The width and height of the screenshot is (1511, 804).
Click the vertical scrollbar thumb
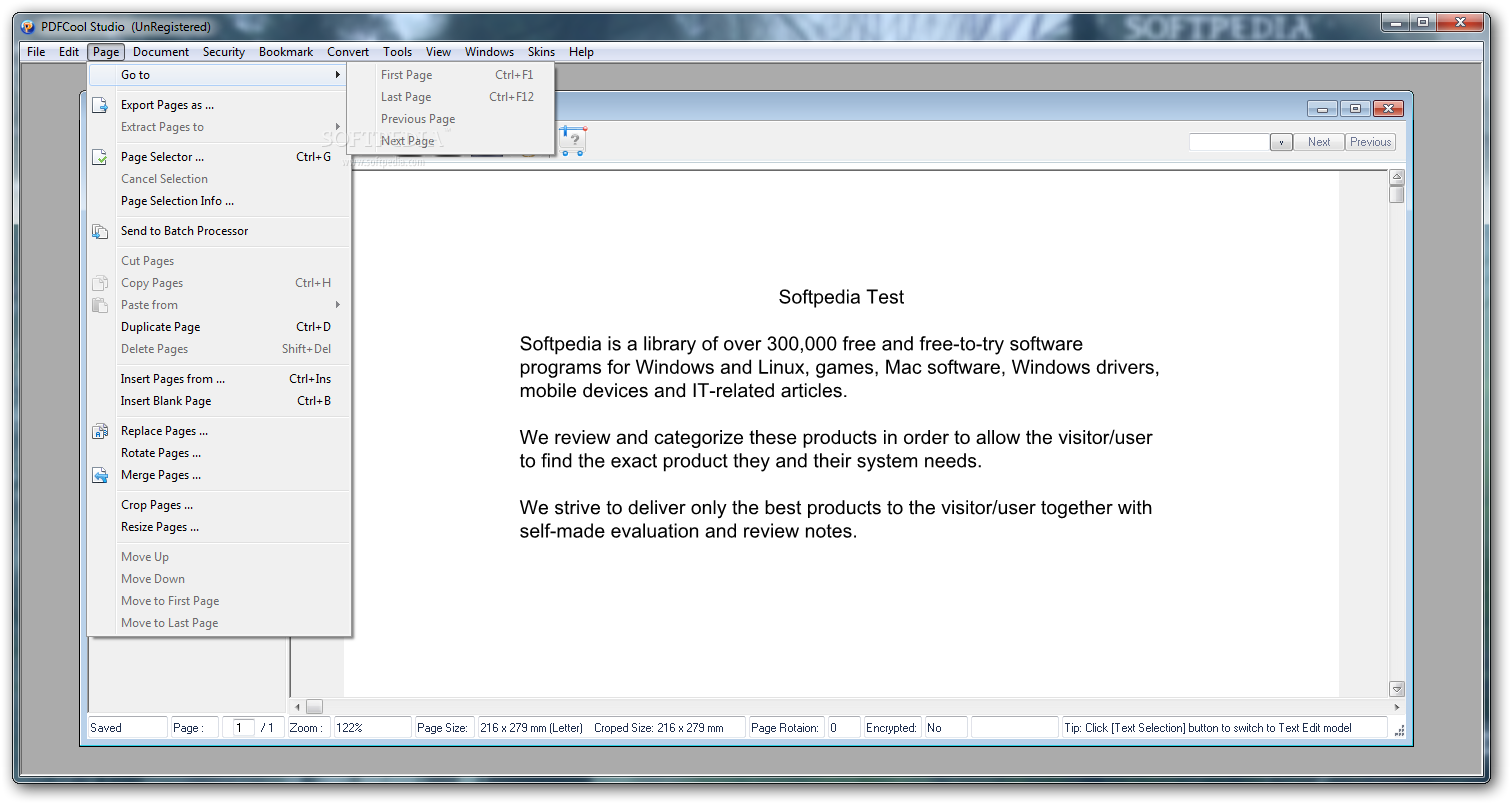[x=1397, y=194]
